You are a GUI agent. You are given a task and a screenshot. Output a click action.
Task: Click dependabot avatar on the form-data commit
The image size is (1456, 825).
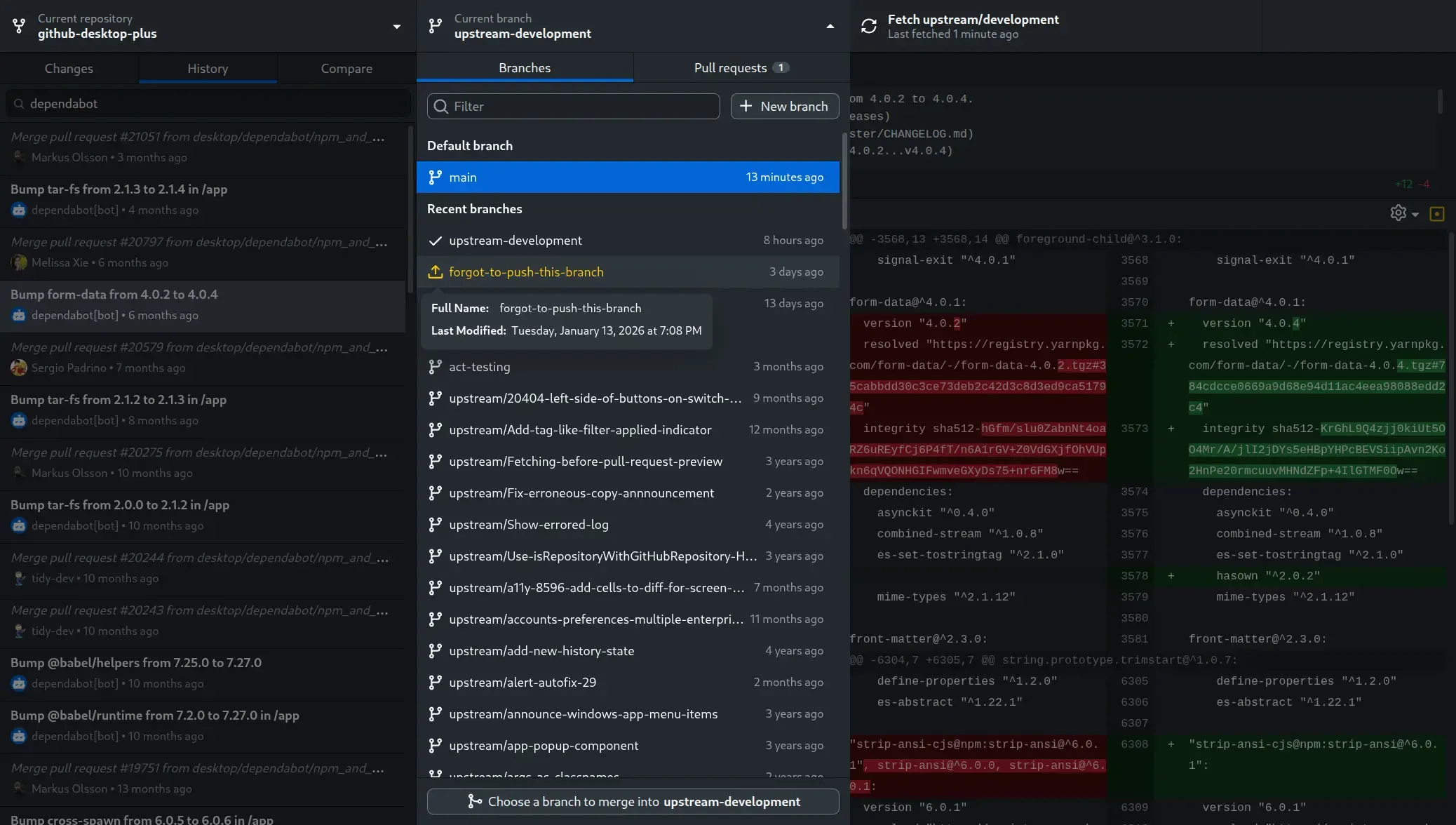(x=19, y=316)
